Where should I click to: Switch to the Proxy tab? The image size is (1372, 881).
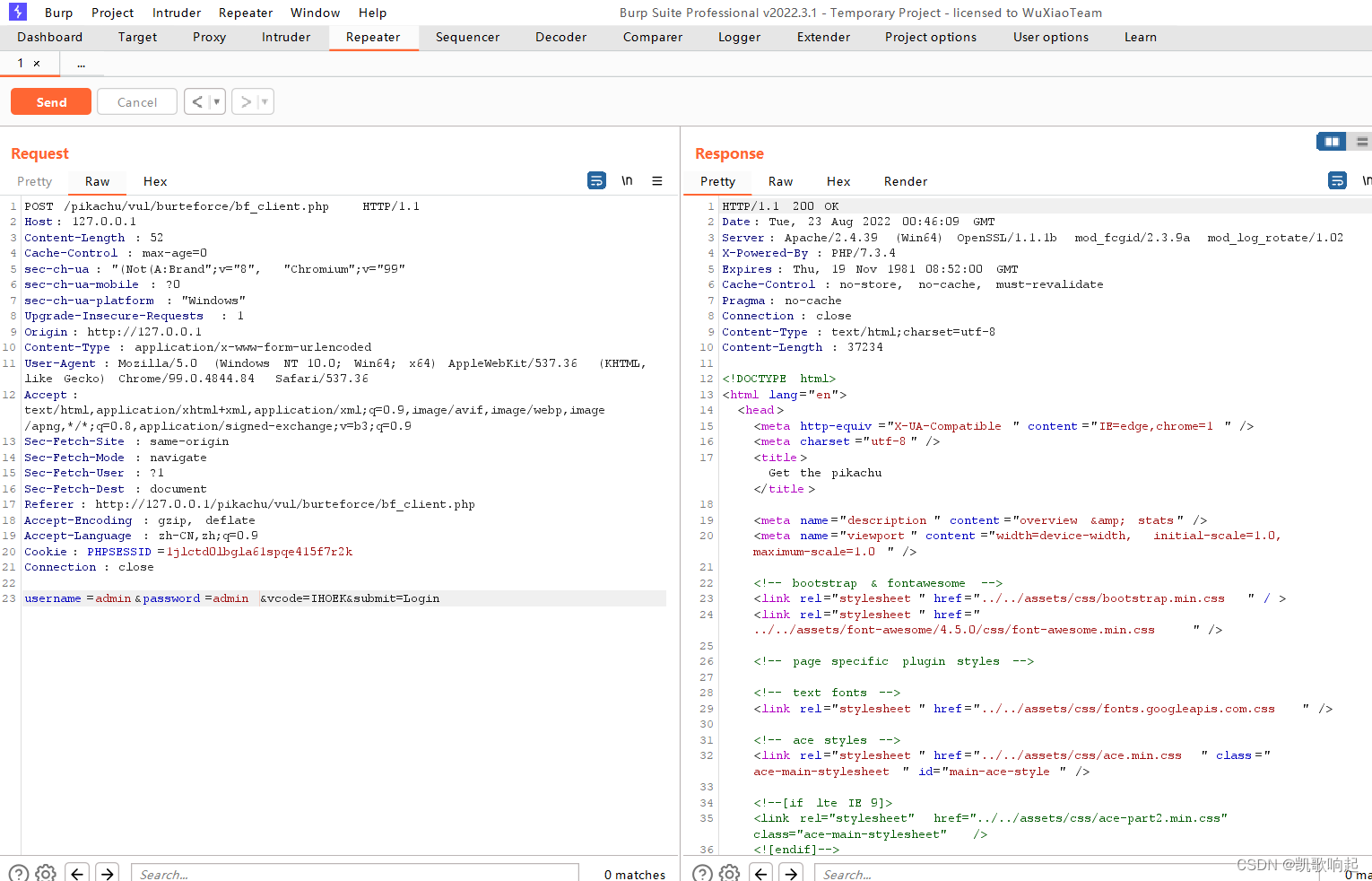point(209,37)
